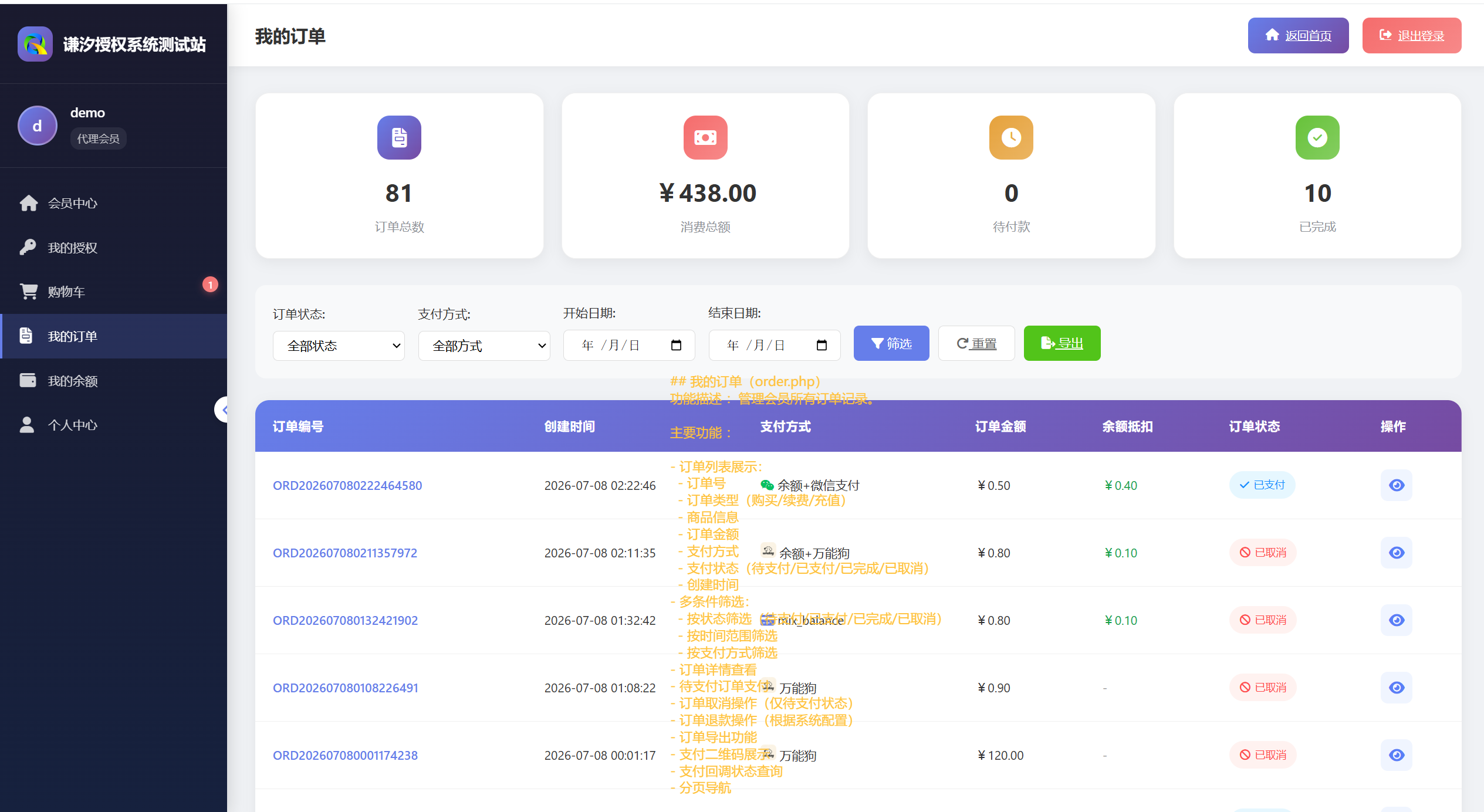
Task: Click the 余额抵扣 column header
Action: click(x=1127, y=427)
